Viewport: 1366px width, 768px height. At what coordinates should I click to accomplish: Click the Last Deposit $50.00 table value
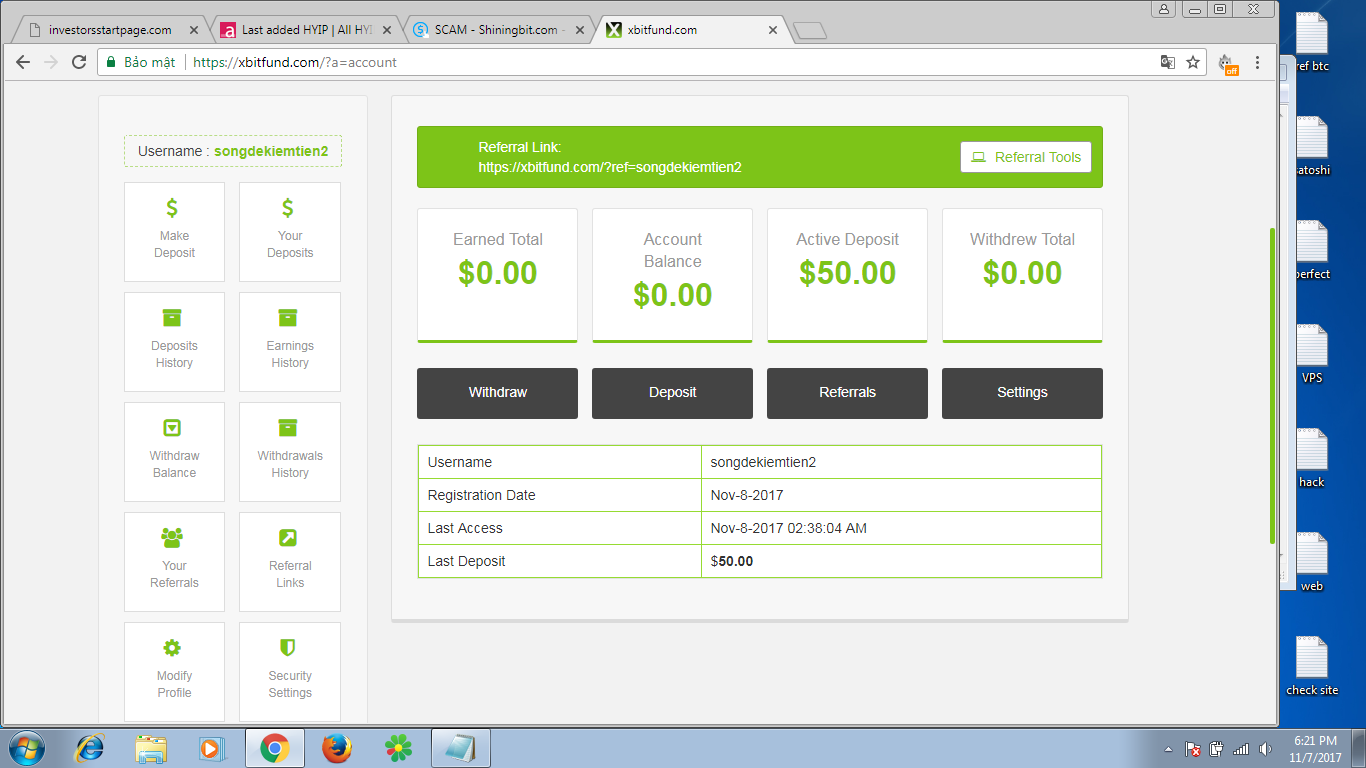point(732,561)
